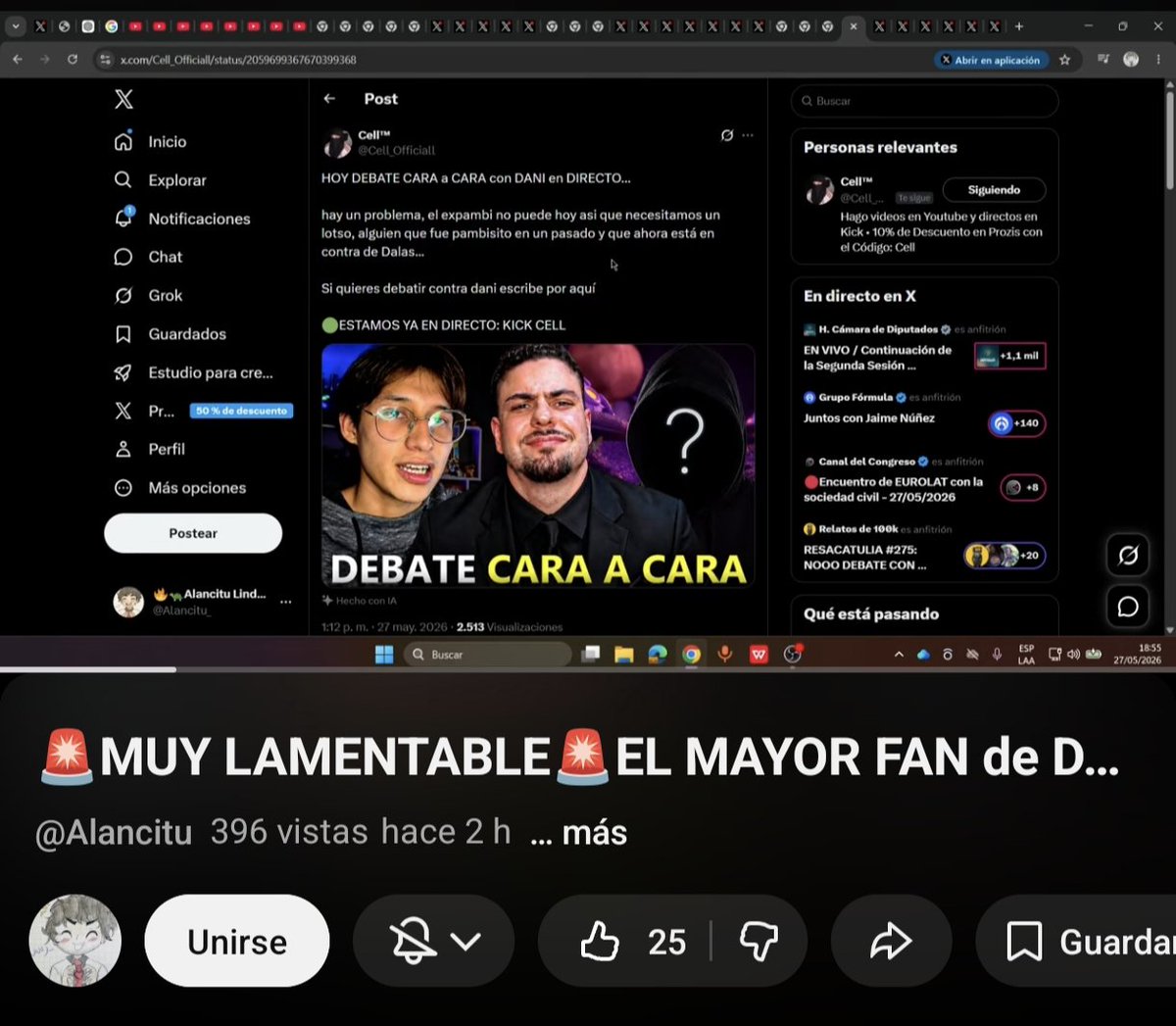Screen dimensions: 1176x1026
Task: Click browser back arrow
Action: pos(18,60)
